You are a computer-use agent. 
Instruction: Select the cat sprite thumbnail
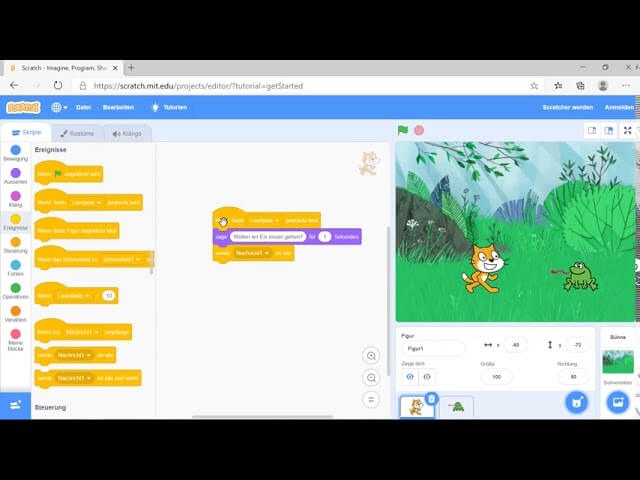(416, 407)
